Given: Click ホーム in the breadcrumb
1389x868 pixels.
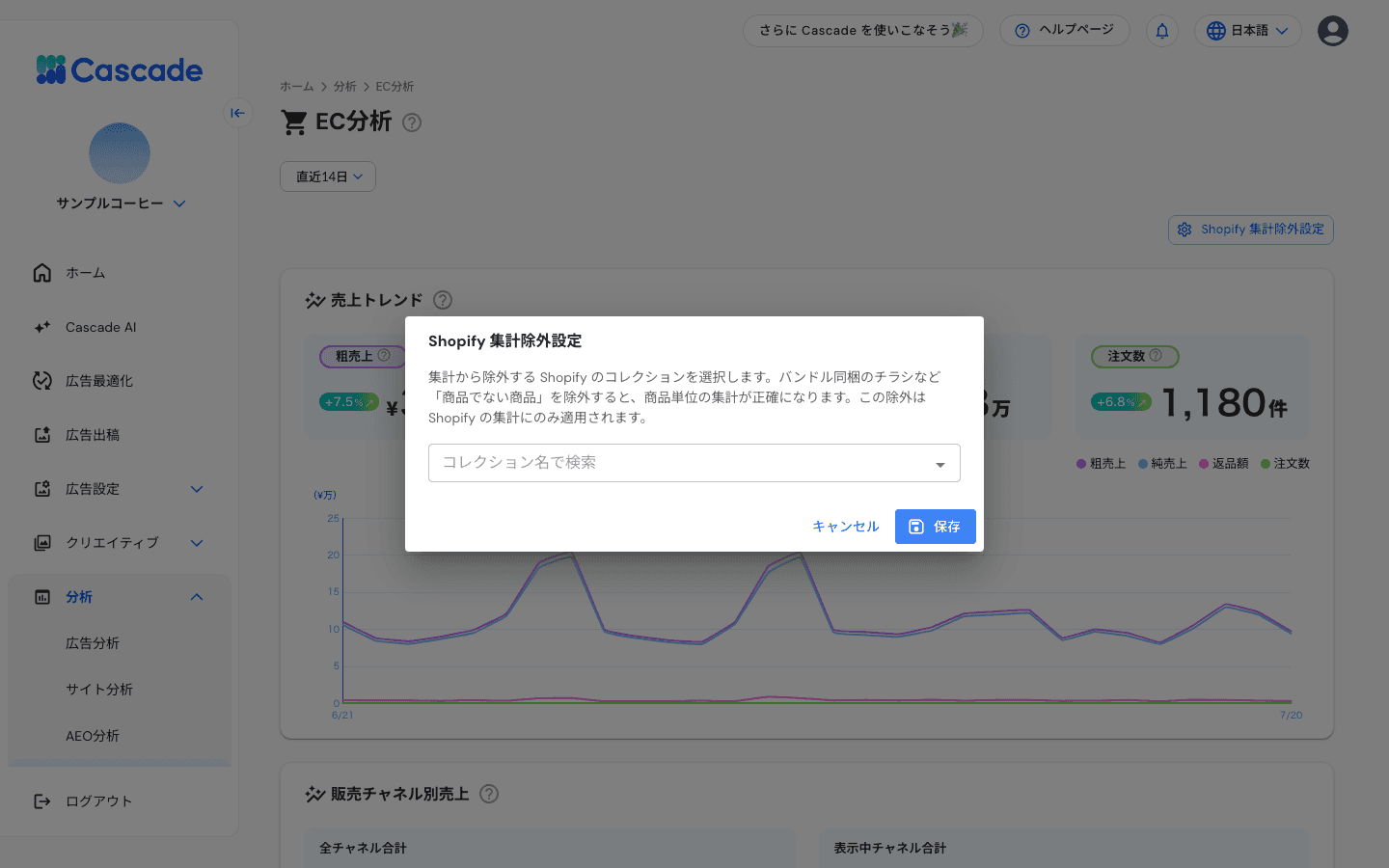Looking at the screenshot, I should [297, 87].
